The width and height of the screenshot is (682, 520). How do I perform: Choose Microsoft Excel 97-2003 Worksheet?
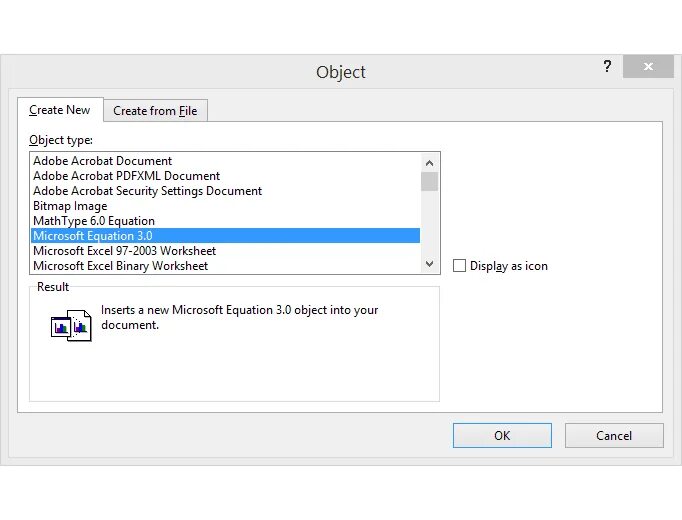(x=225, y=251)
